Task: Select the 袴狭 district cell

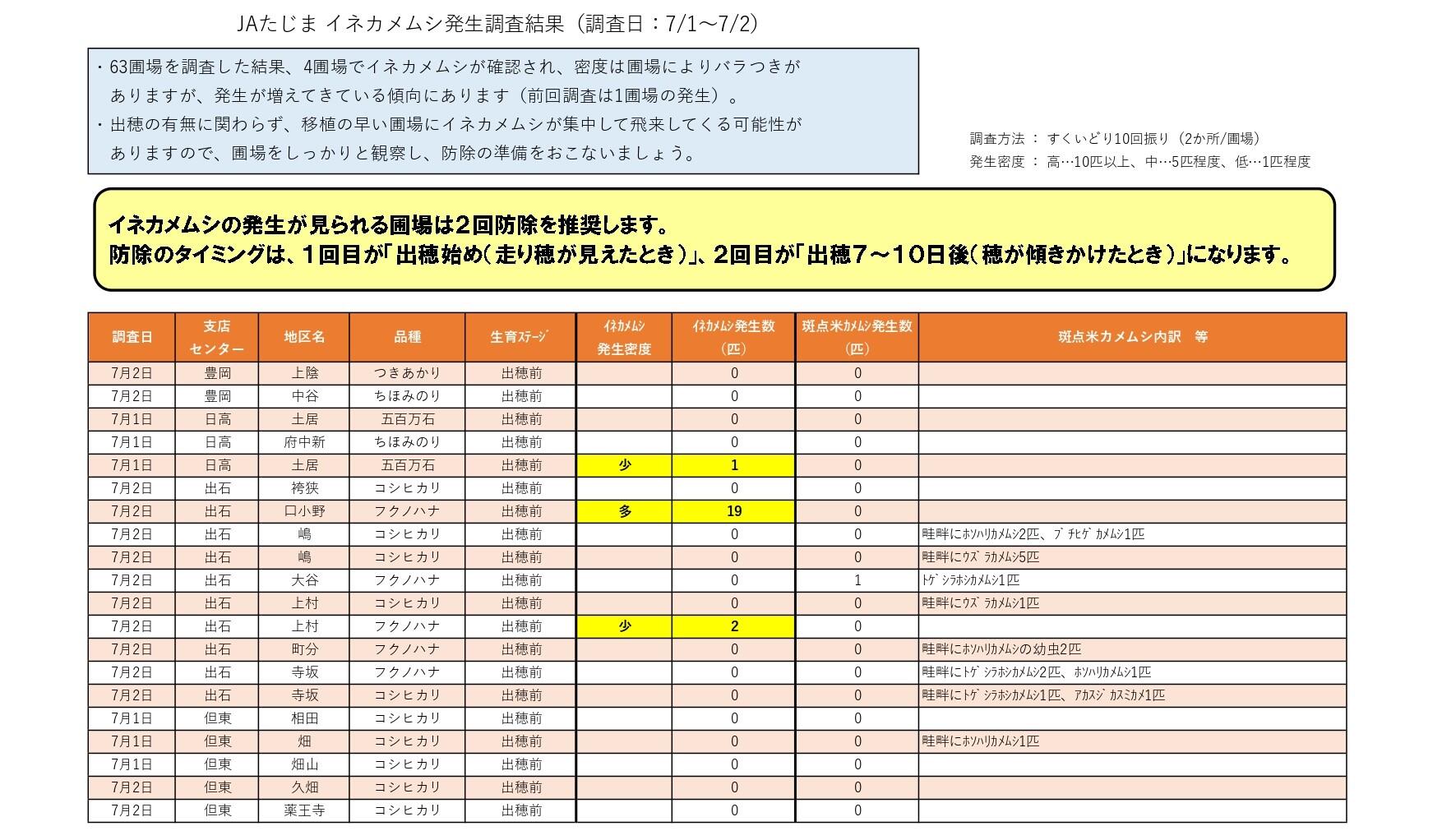Action: click(304, 488)
